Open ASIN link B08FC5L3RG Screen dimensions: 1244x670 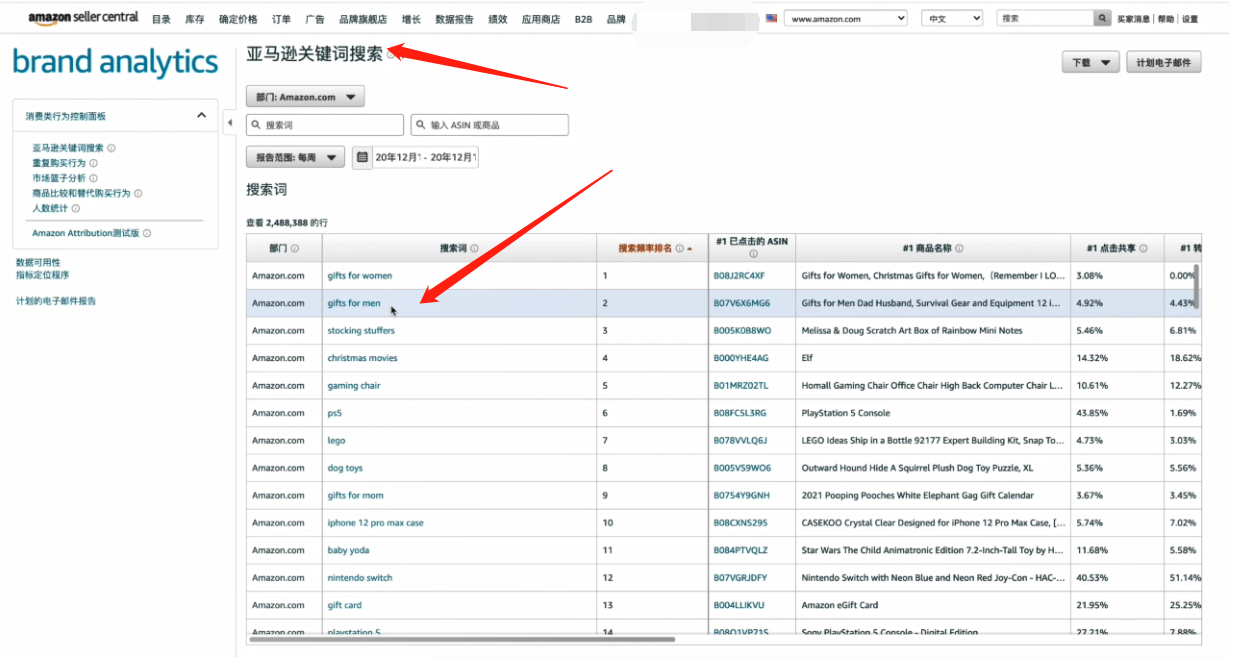[x=740, y=413]
